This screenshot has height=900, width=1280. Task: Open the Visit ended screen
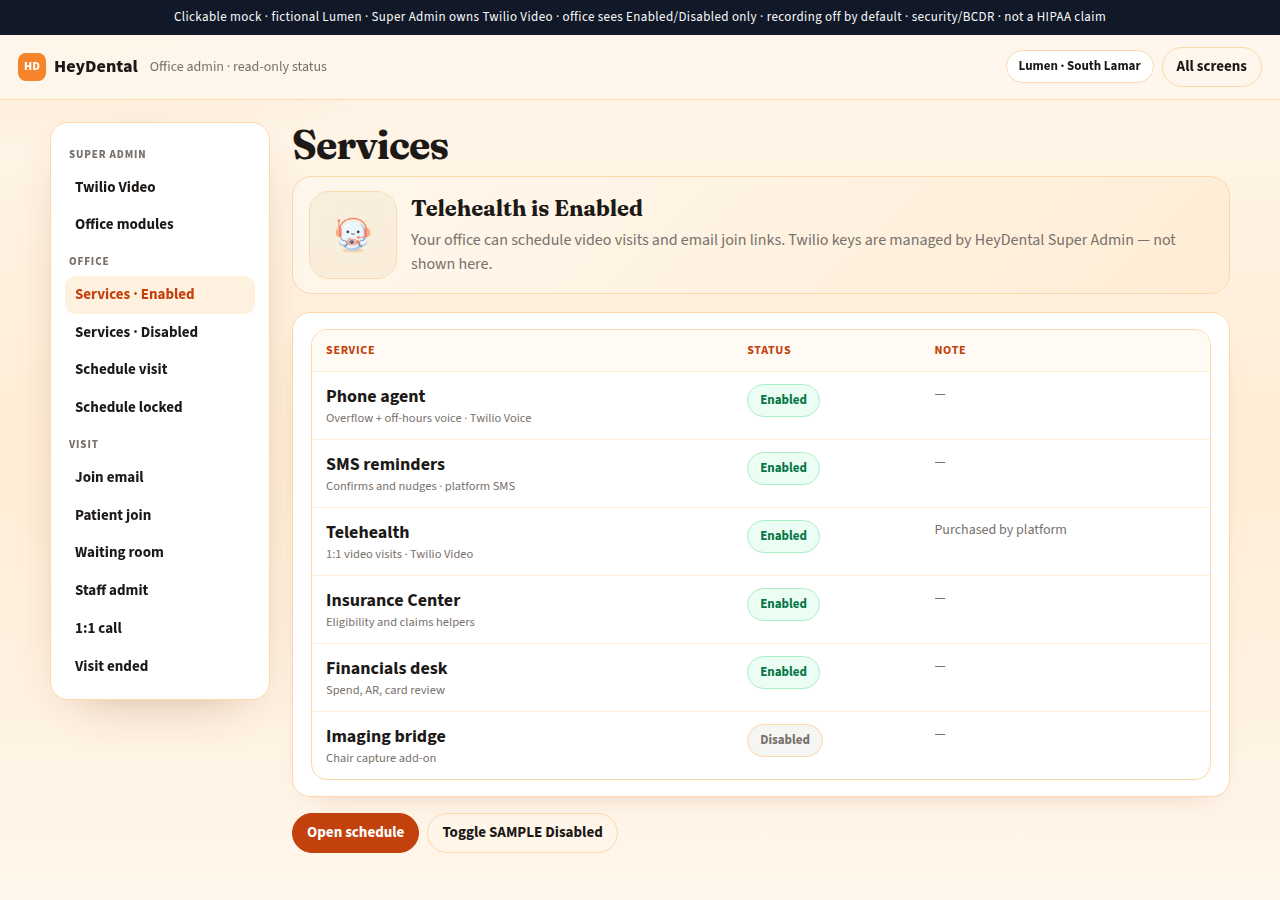click(x=160, y=666)
